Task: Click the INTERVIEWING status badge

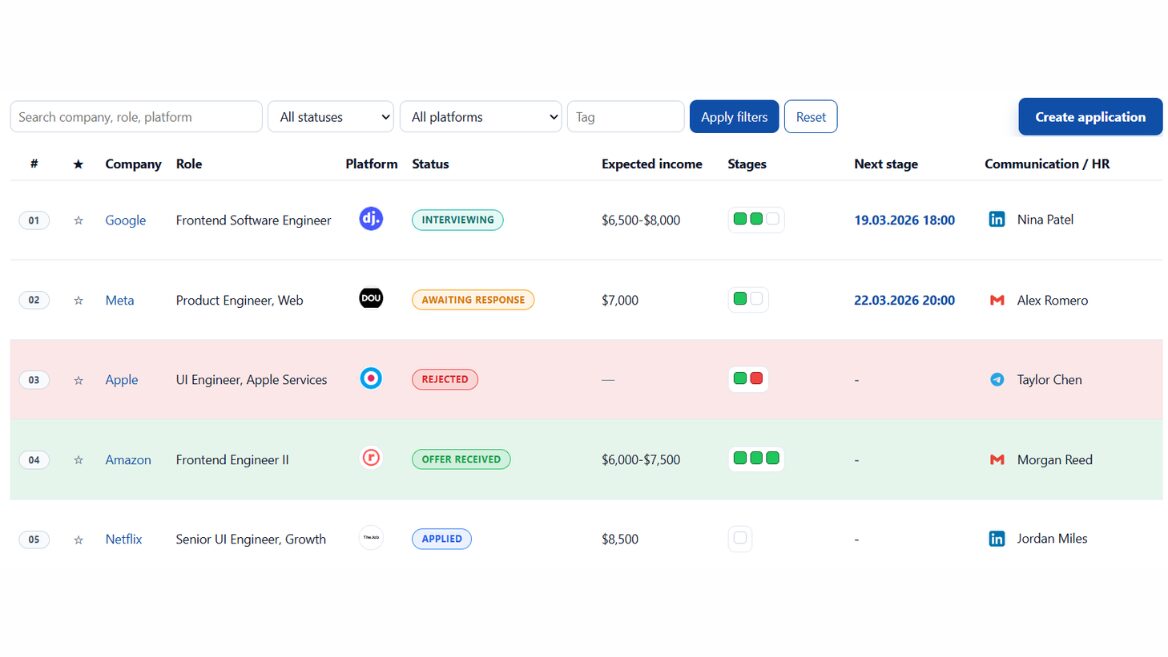Action: click(457, 220)
